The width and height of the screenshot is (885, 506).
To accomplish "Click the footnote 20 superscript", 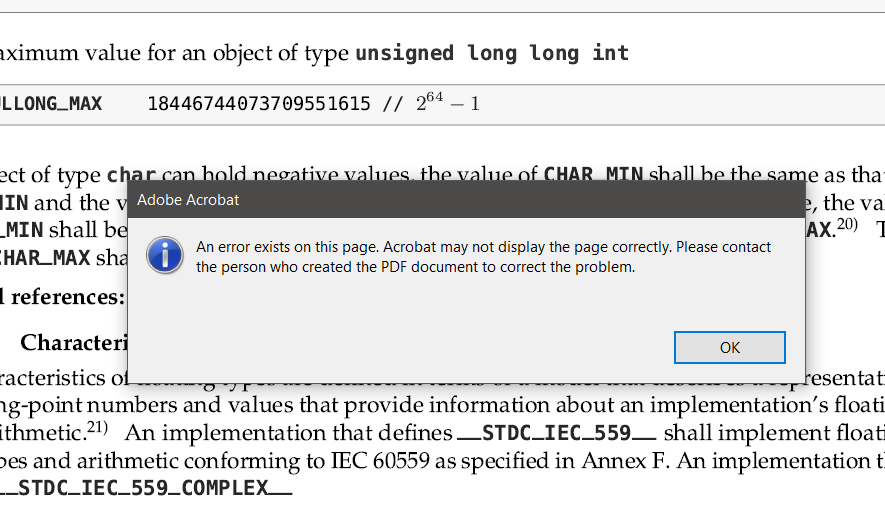I will [x=847, y=225].
